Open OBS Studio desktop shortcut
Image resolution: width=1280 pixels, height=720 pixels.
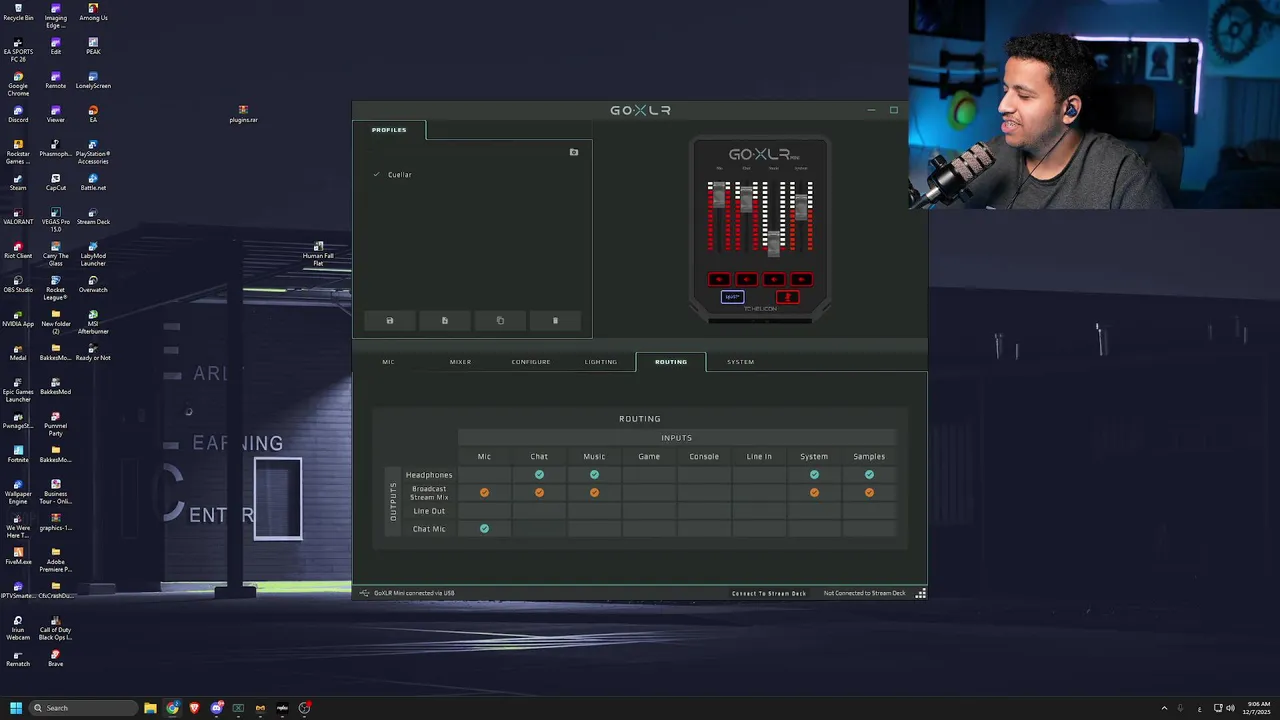click(18, 284)
